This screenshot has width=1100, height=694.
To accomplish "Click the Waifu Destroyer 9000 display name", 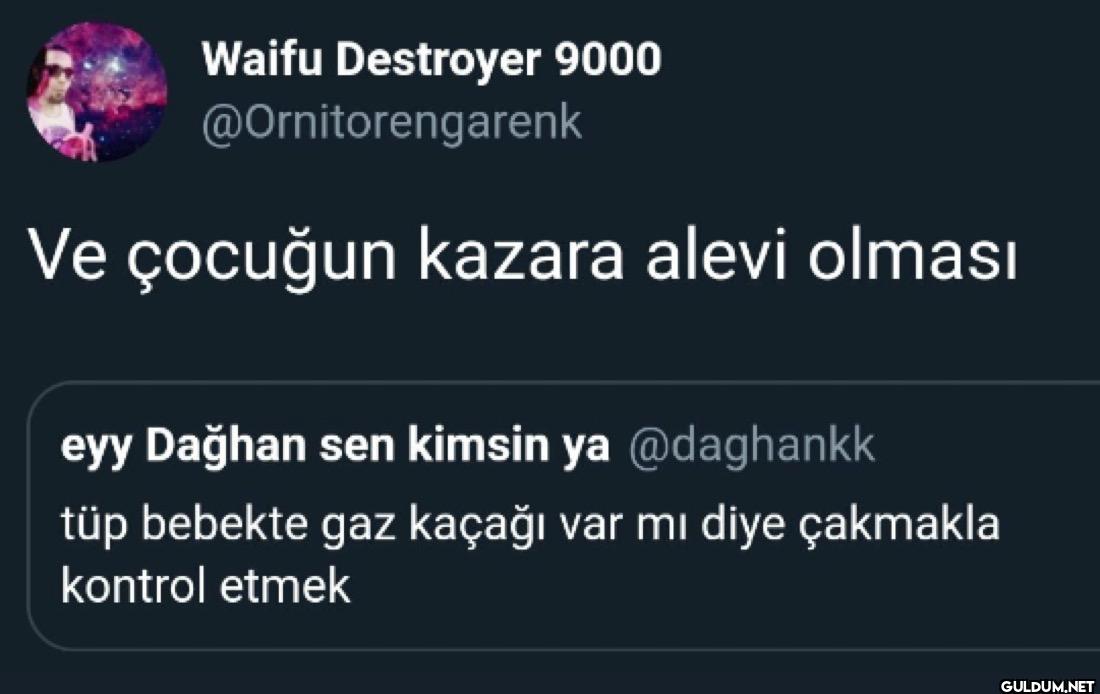I will coord(431,59).
